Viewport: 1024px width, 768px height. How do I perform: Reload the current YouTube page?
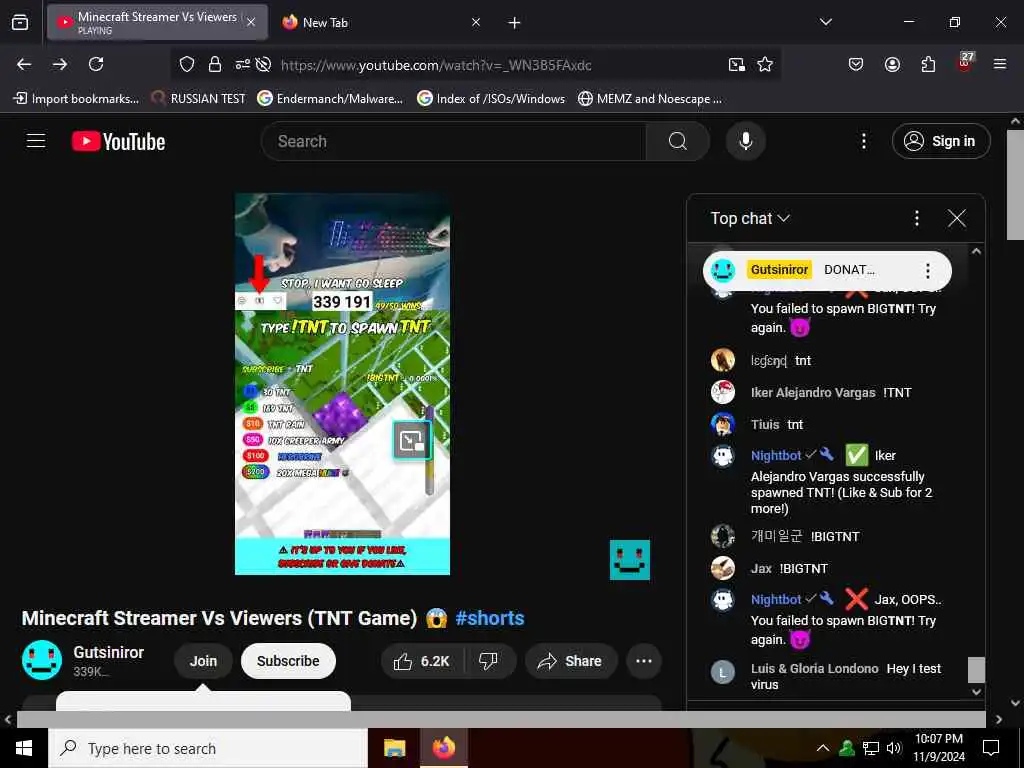pos(96,64)
